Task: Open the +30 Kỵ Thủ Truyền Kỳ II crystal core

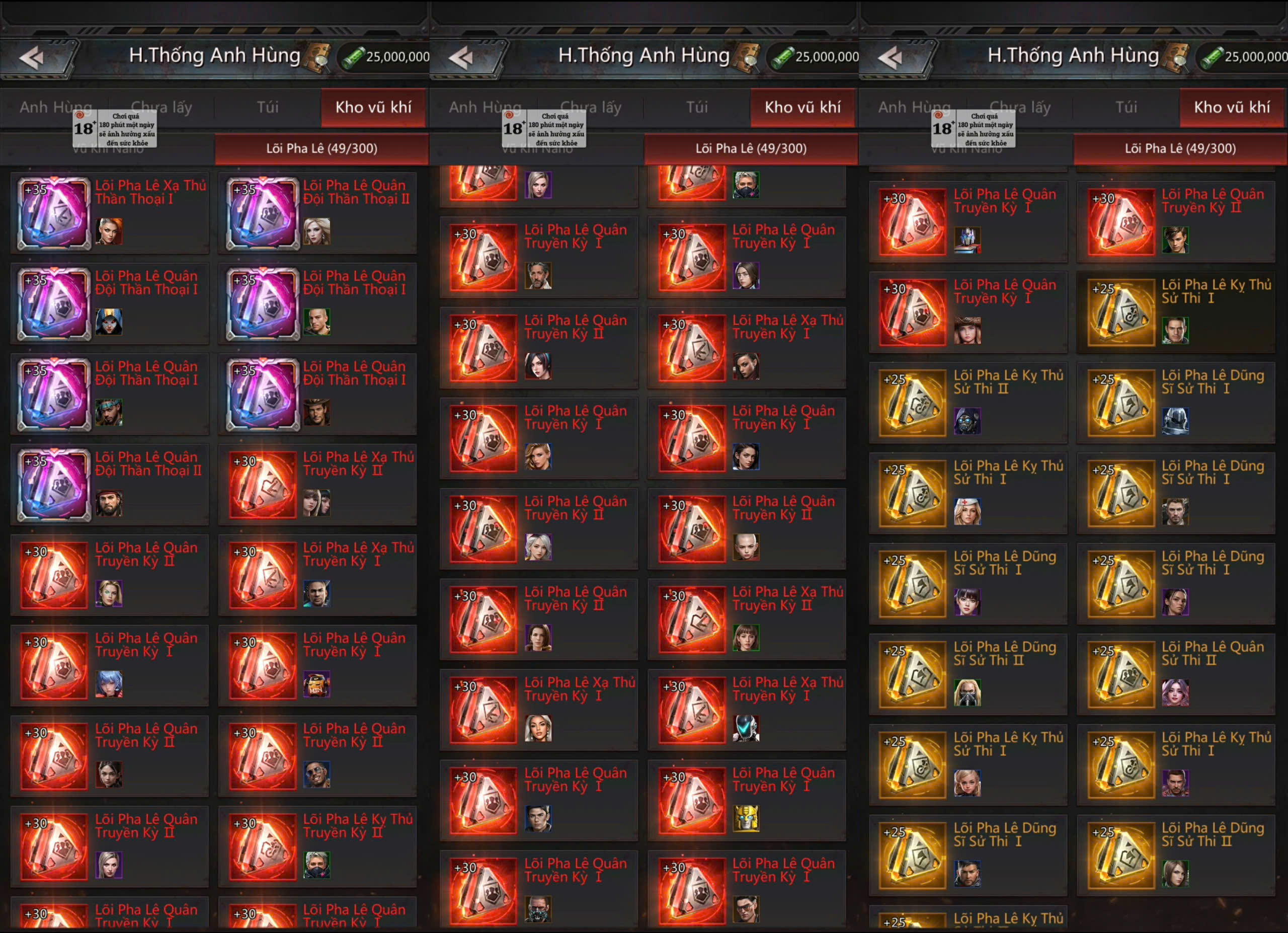Action: 262,846
